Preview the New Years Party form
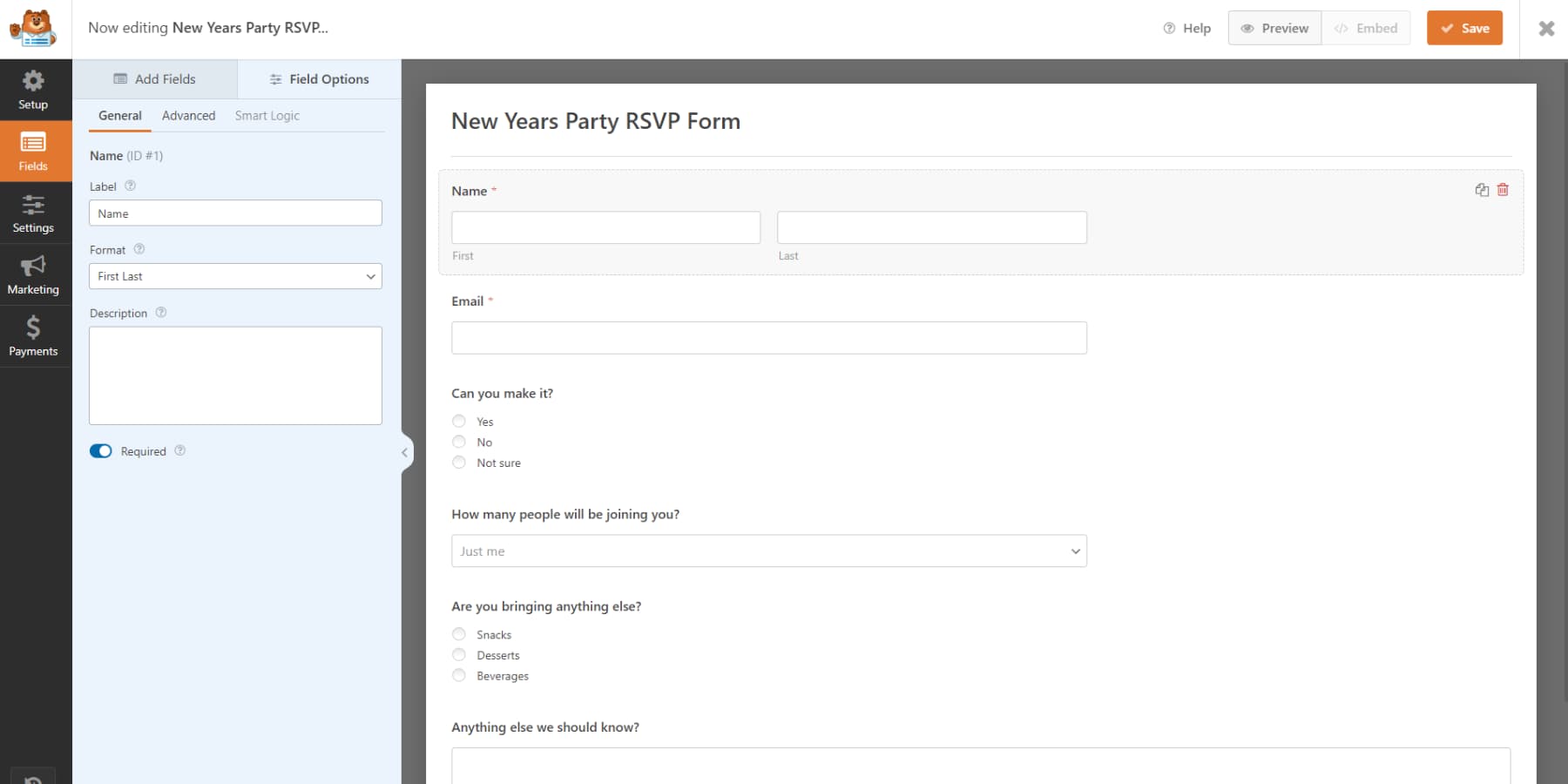1568x784 pixels. (1274, 28)
